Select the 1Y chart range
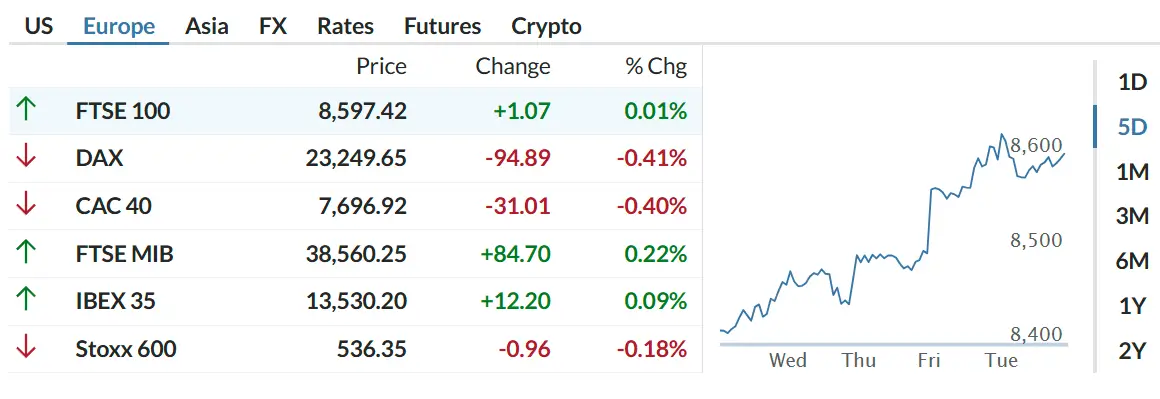The height and width of the screenshot is (399, 1160). pyautogui.click(x=1132, y=306)
